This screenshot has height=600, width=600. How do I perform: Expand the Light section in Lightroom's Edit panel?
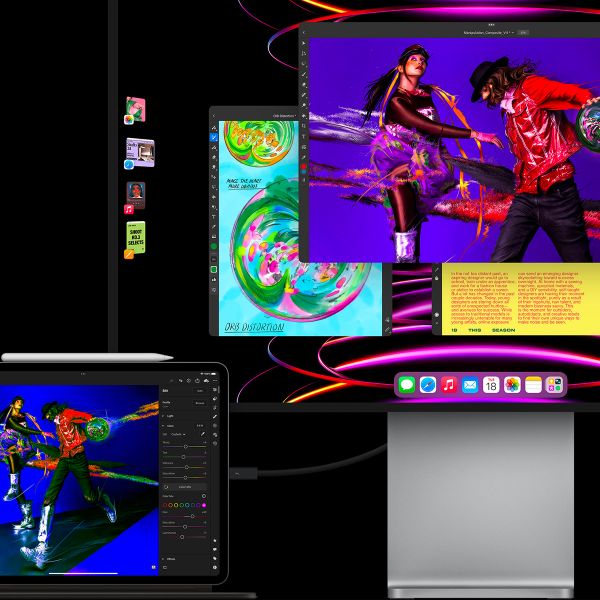(x=168, y=416)
